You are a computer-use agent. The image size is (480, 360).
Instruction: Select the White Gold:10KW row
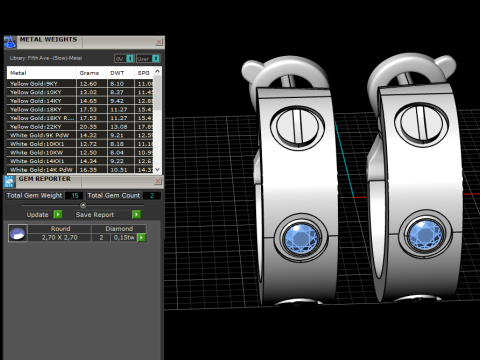point(80,152)
